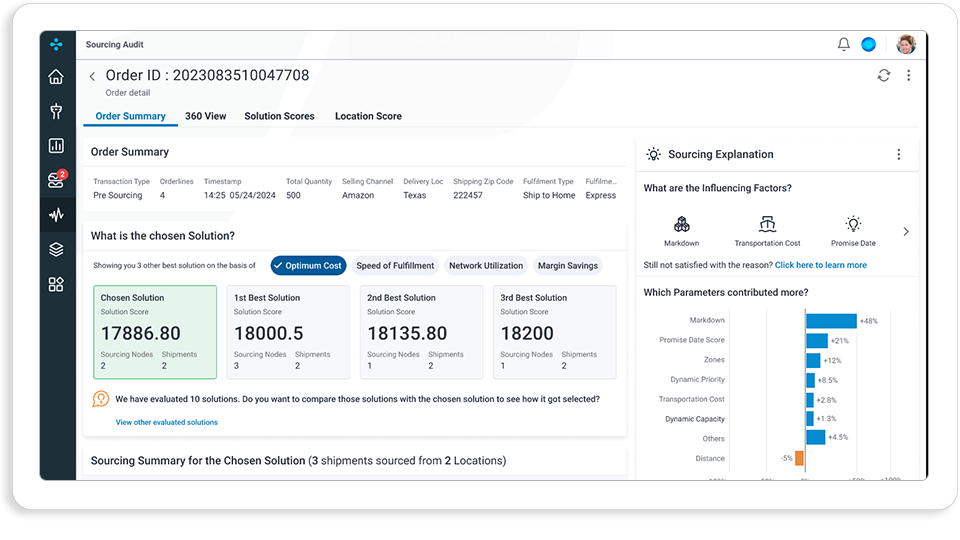Viewport: 960px width, 540px height.
Task: Select the Speed of Fulfillment chip
Action: [395, 265]
